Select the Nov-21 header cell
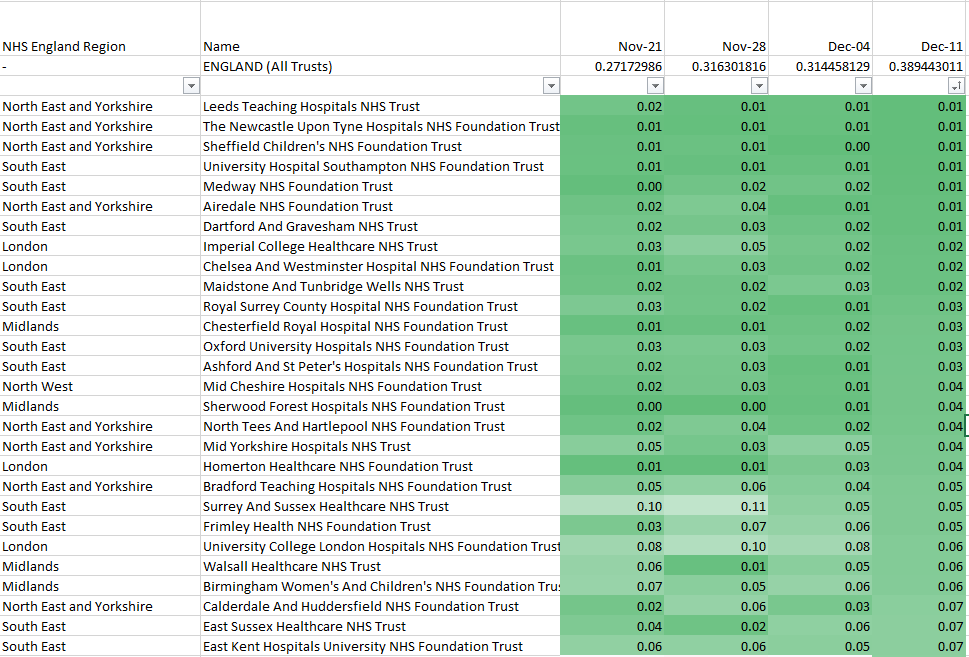The image size is (969, 657). [x=613, y=28]
